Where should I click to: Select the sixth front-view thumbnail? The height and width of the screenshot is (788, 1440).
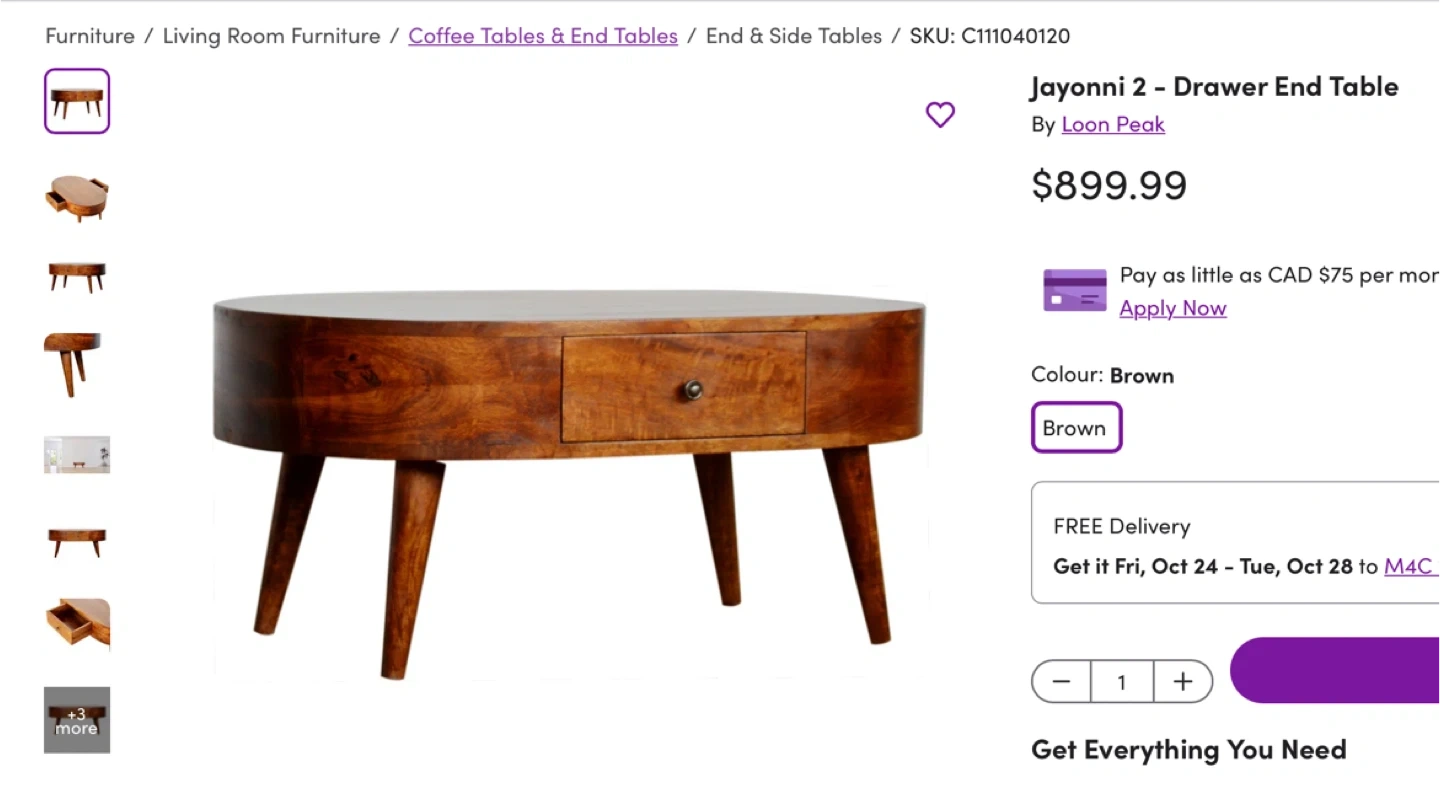[77, 541]
